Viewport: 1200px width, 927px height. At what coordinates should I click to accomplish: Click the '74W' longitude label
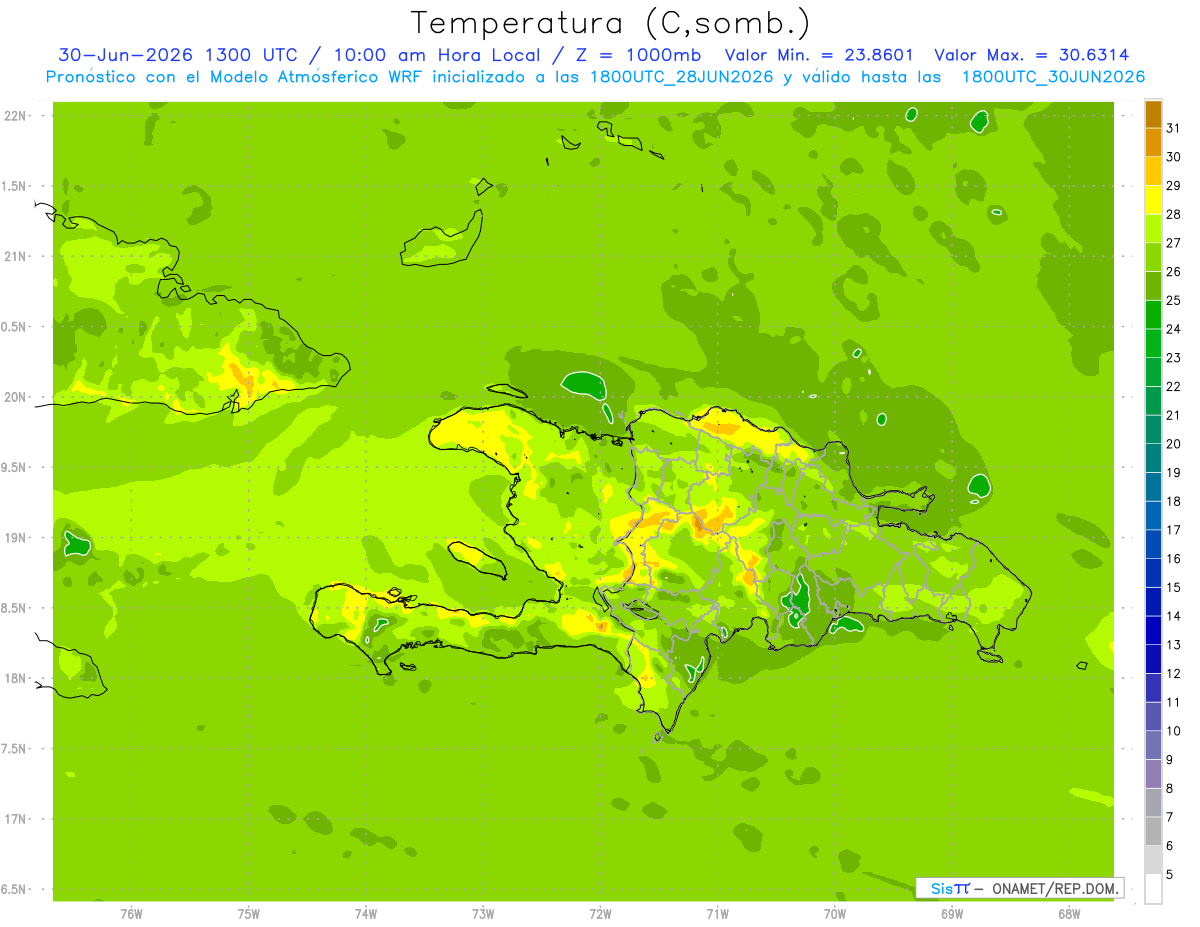366,913
